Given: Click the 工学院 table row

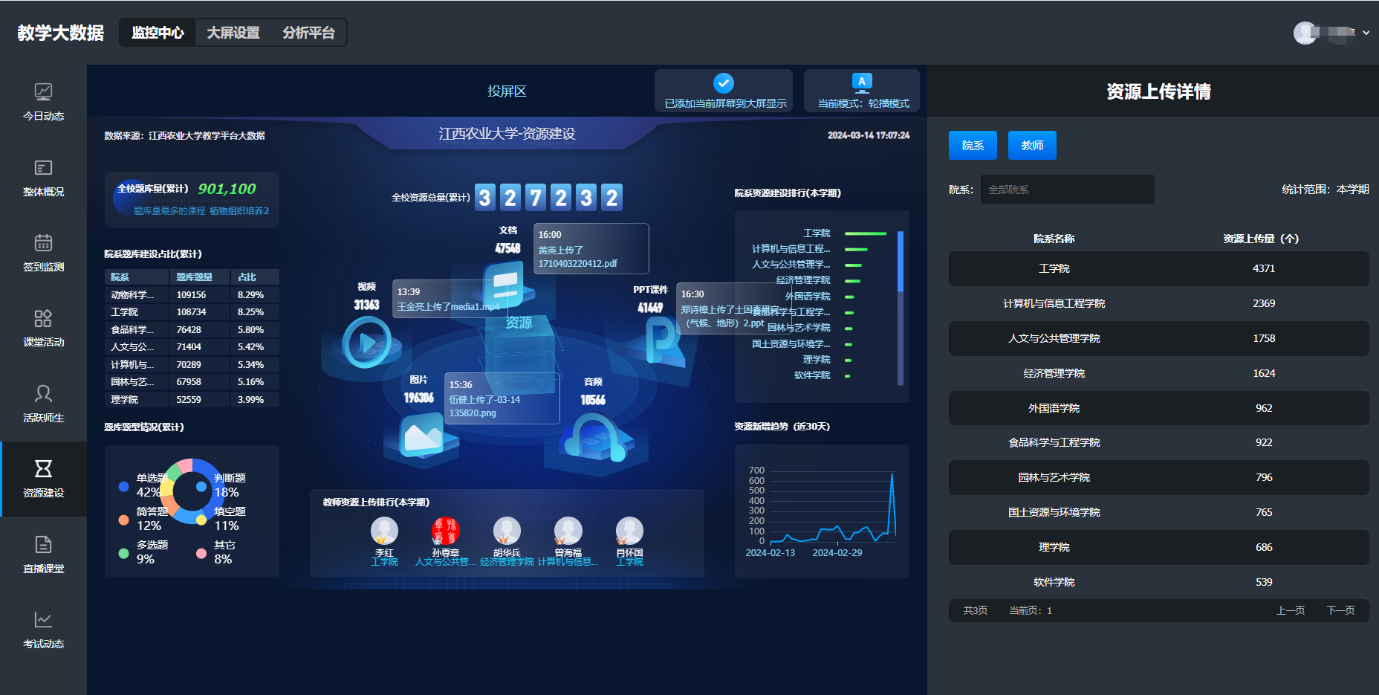Looking at the screenshot, I should click(1158, 268).
